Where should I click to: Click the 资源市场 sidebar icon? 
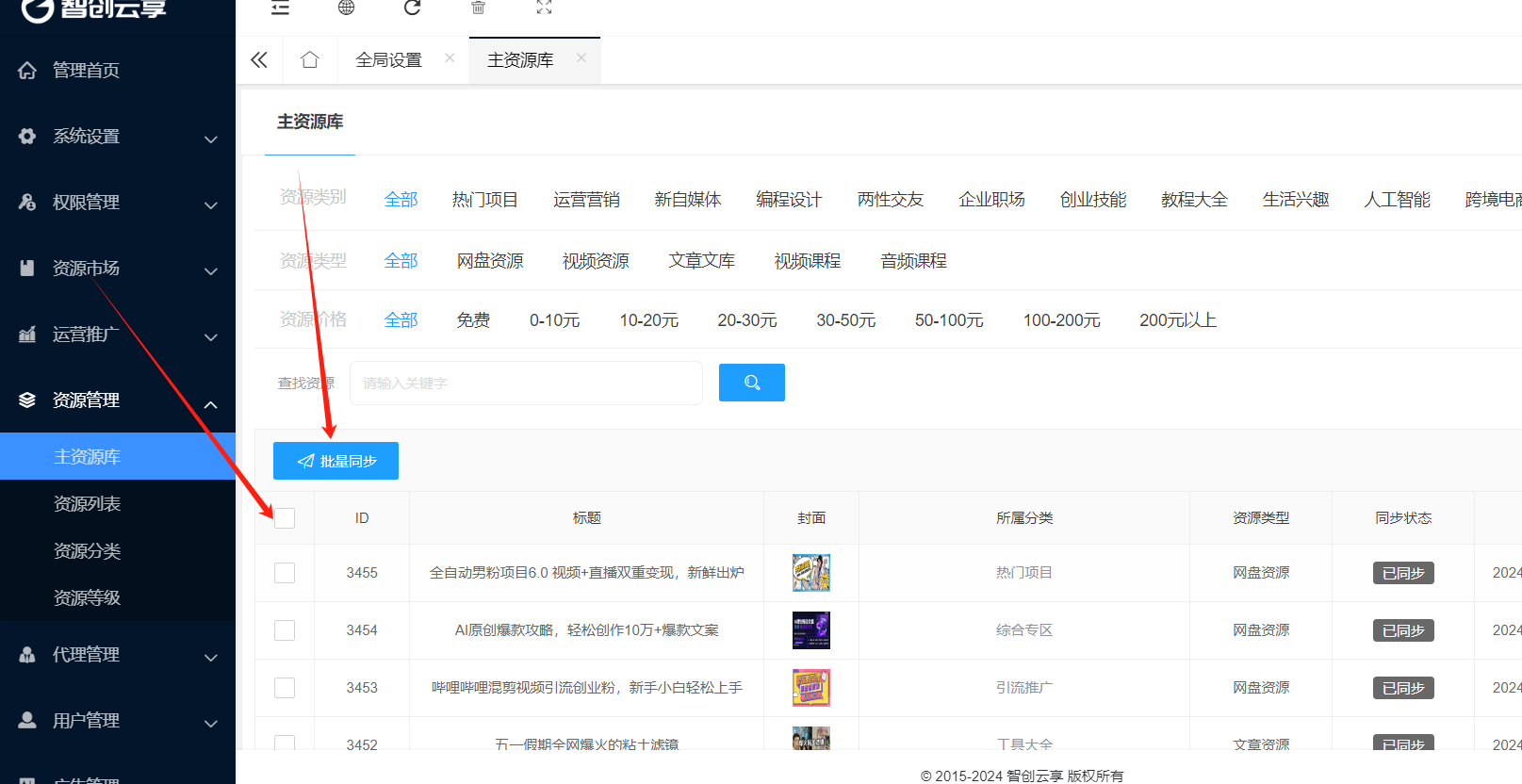tap(27, 268)
